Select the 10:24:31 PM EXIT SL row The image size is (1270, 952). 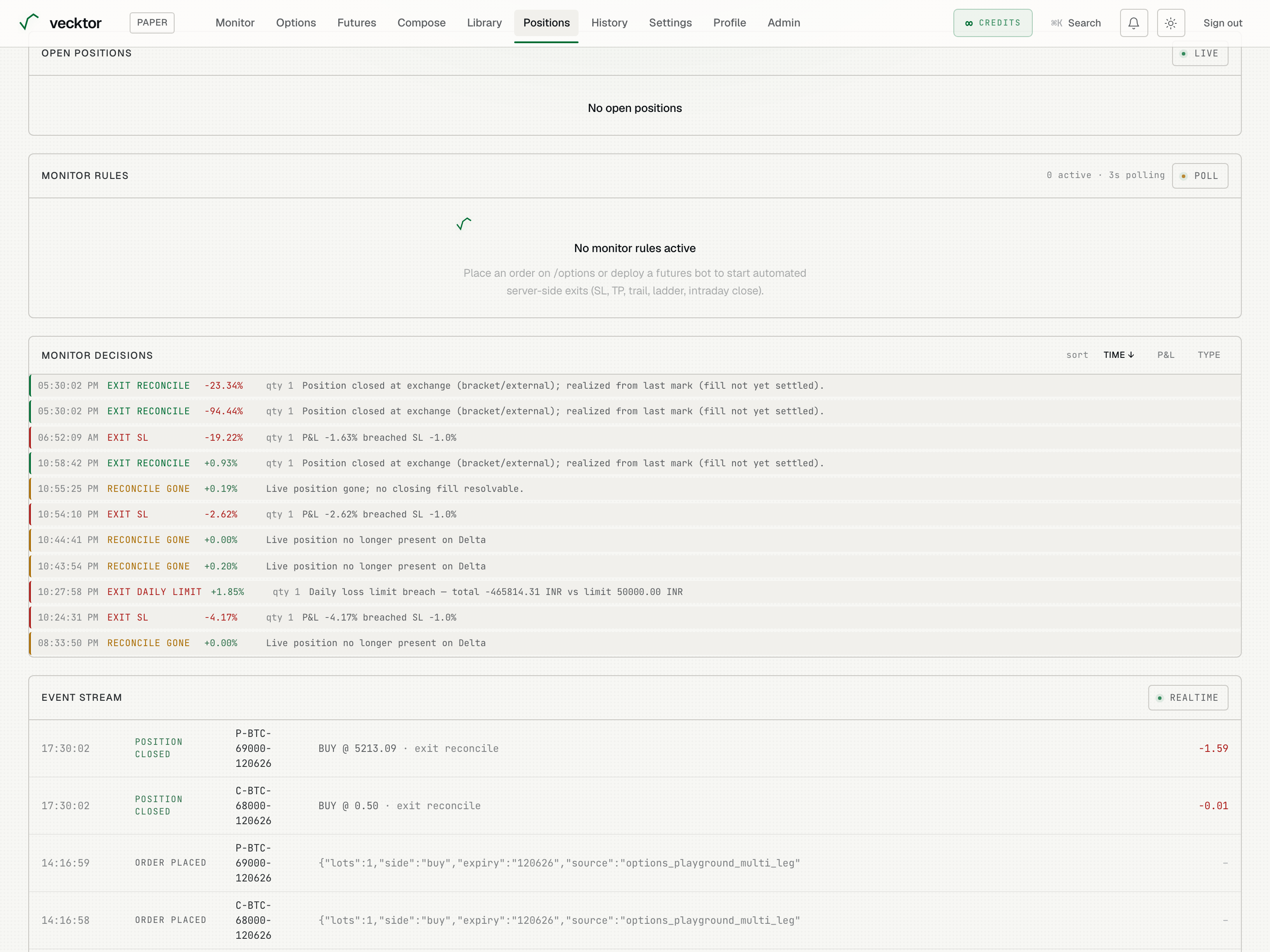tap(635, 617)
